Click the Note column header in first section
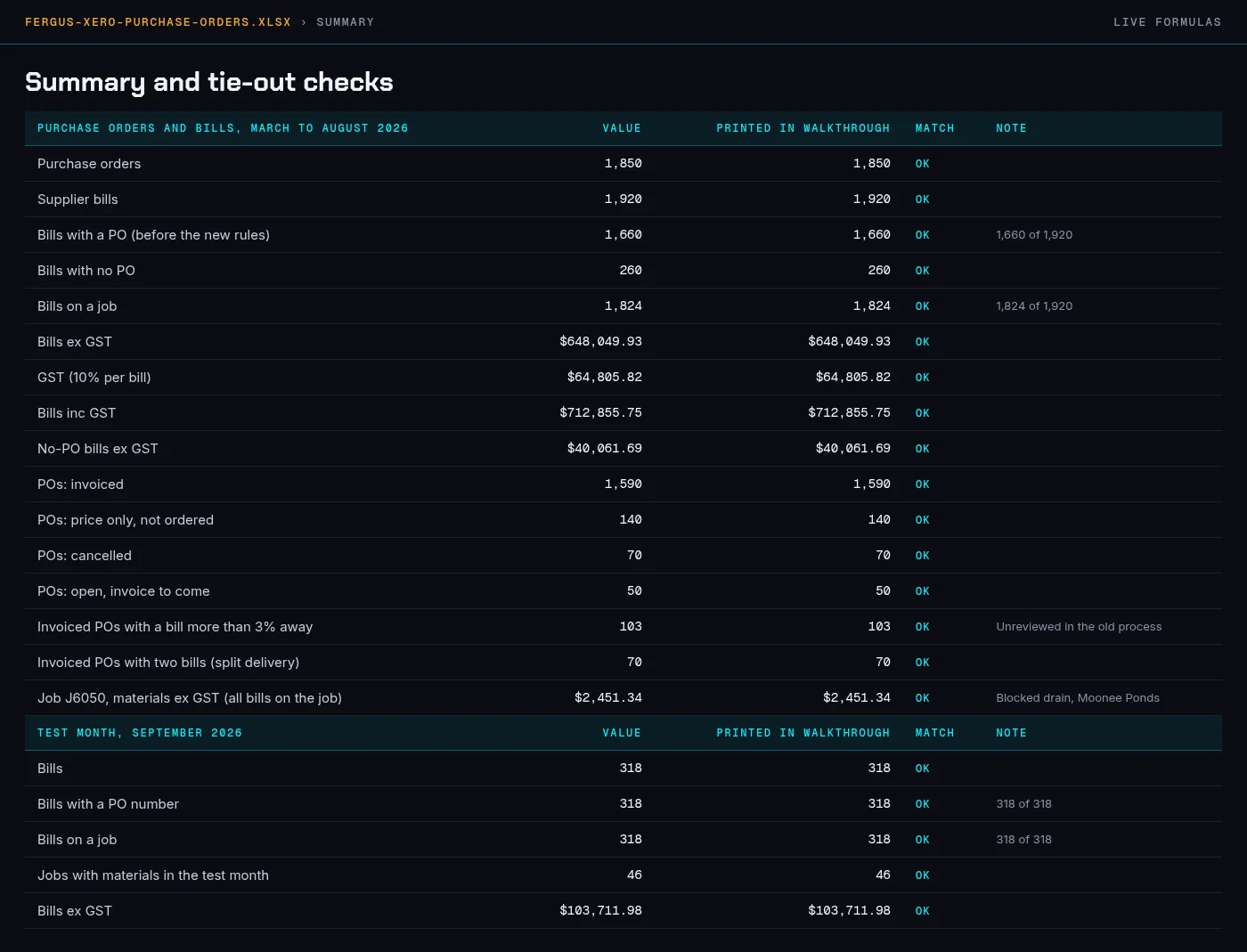Image resolution: width=1247 pixels, height=952 pixels. (x=1011, y=128)
